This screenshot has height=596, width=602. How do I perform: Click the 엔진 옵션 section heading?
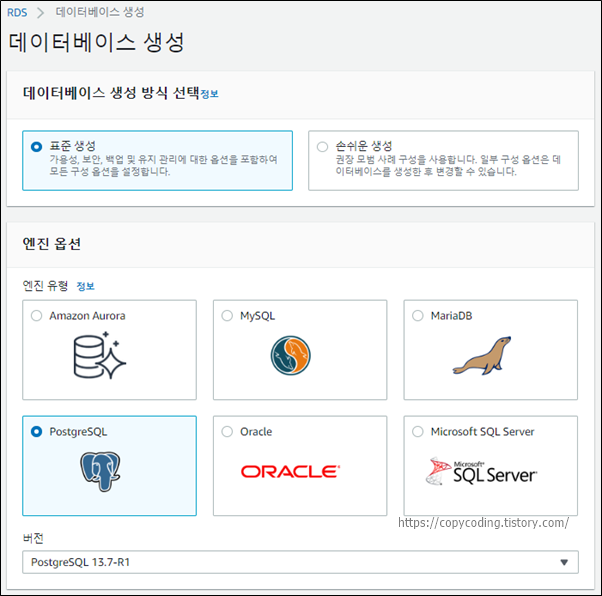[52, 244]
